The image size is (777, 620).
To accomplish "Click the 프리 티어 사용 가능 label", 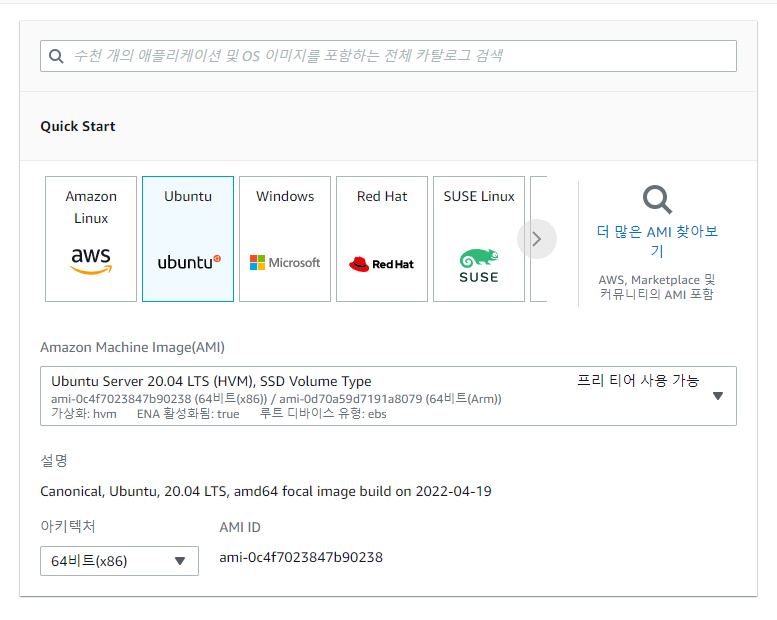I will click(x=638, y=381).
